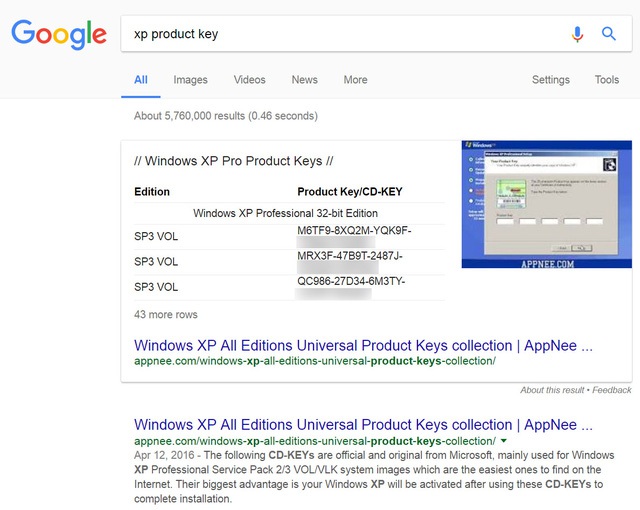Open the featured snippet AppNee title link
Image resolution: width=640 pixels, height=510 pixels.
tap(363, 346)
